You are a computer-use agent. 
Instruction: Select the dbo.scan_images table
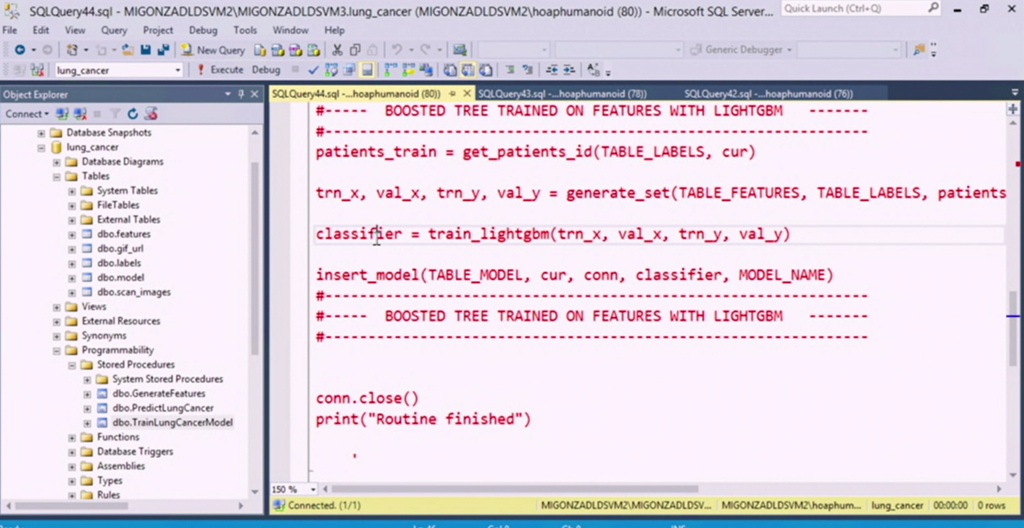tap(133, 292)
